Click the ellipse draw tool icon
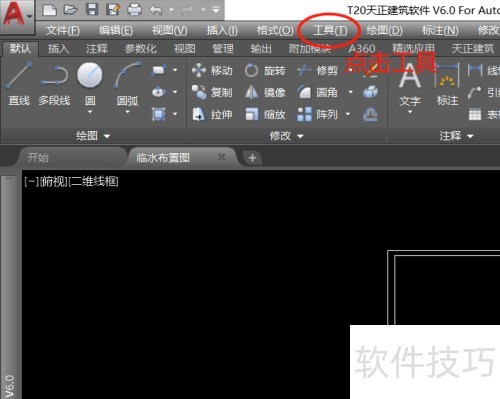 coord(159,92)
